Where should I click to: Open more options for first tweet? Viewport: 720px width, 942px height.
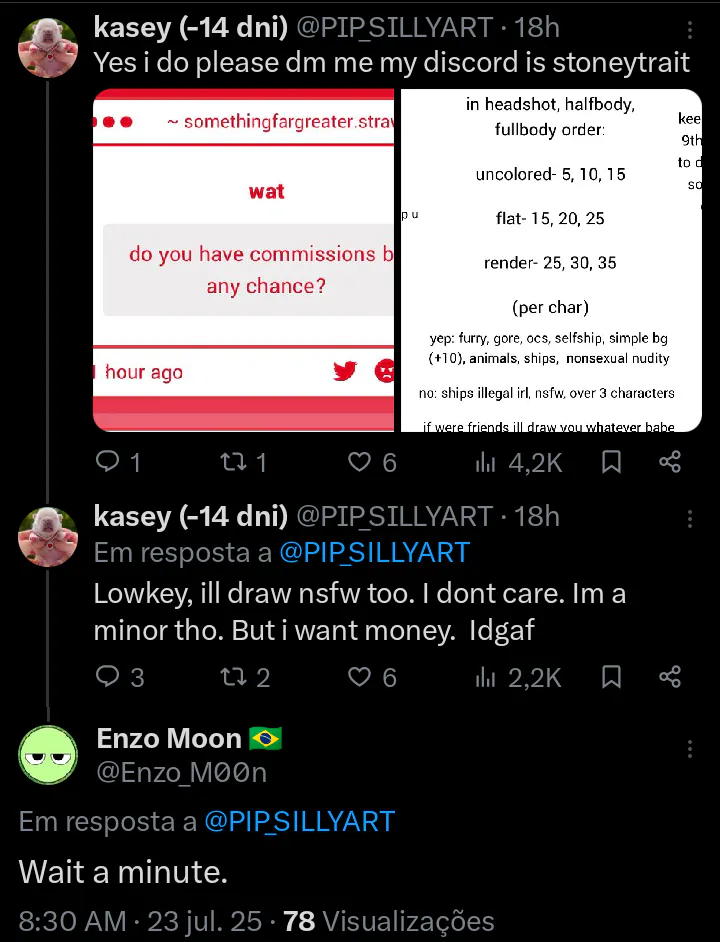click(690, 29)
